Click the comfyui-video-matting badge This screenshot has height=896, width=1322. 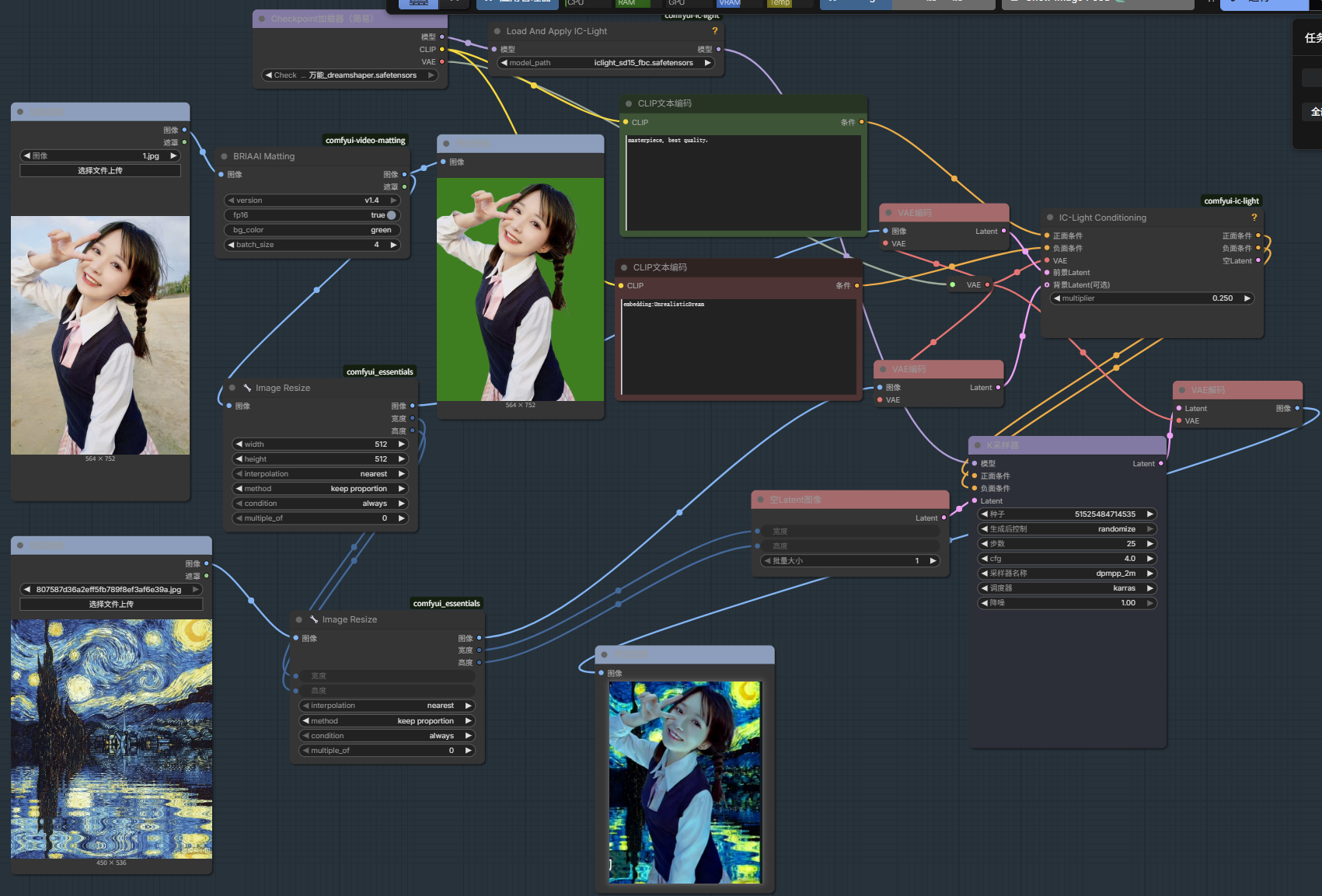coord(365,141)
